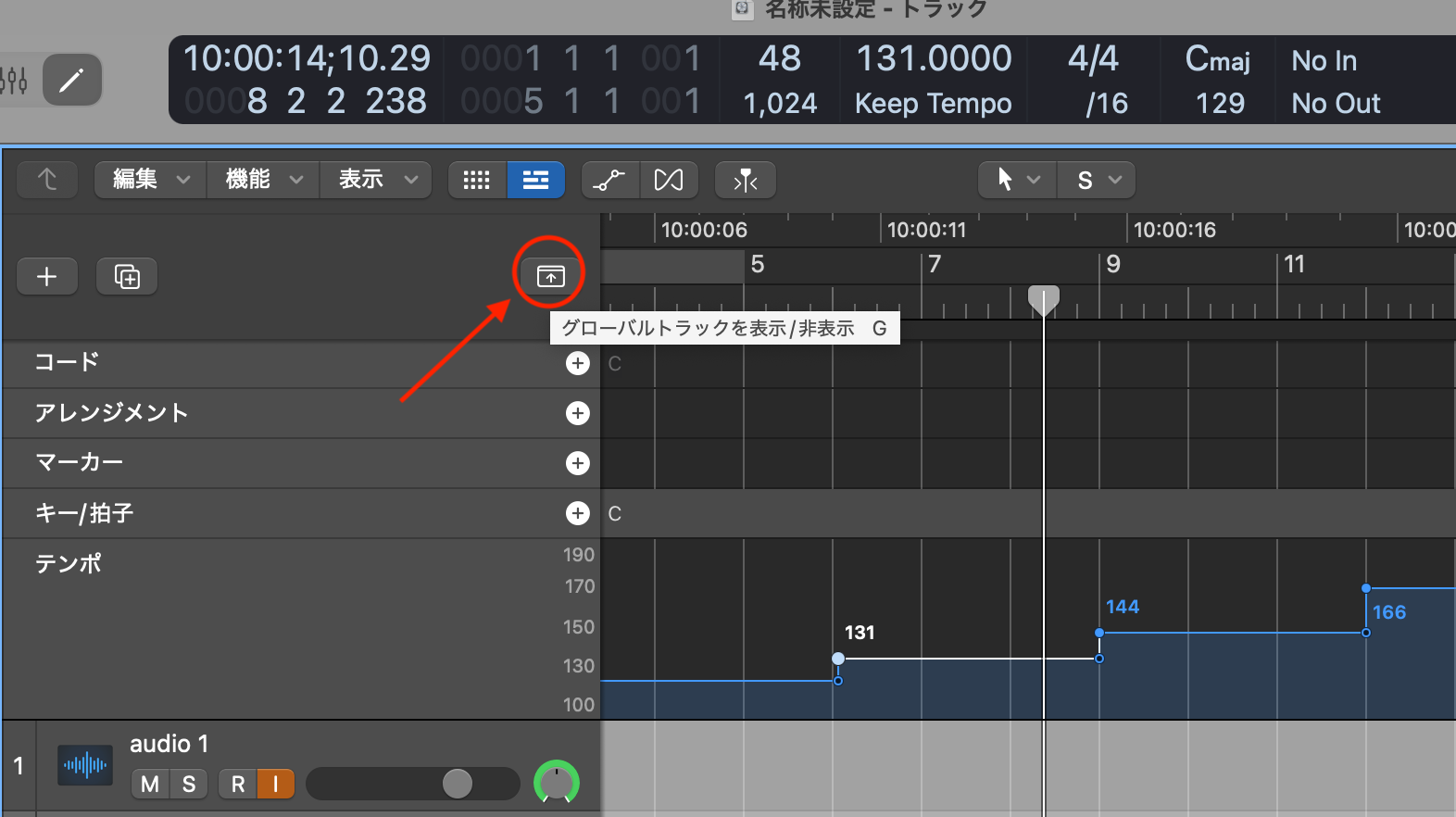Viewport: 1456px width, 817px height.
Task: Click the pencil edit icon in control bar
Action: click(x=71, y=81)
